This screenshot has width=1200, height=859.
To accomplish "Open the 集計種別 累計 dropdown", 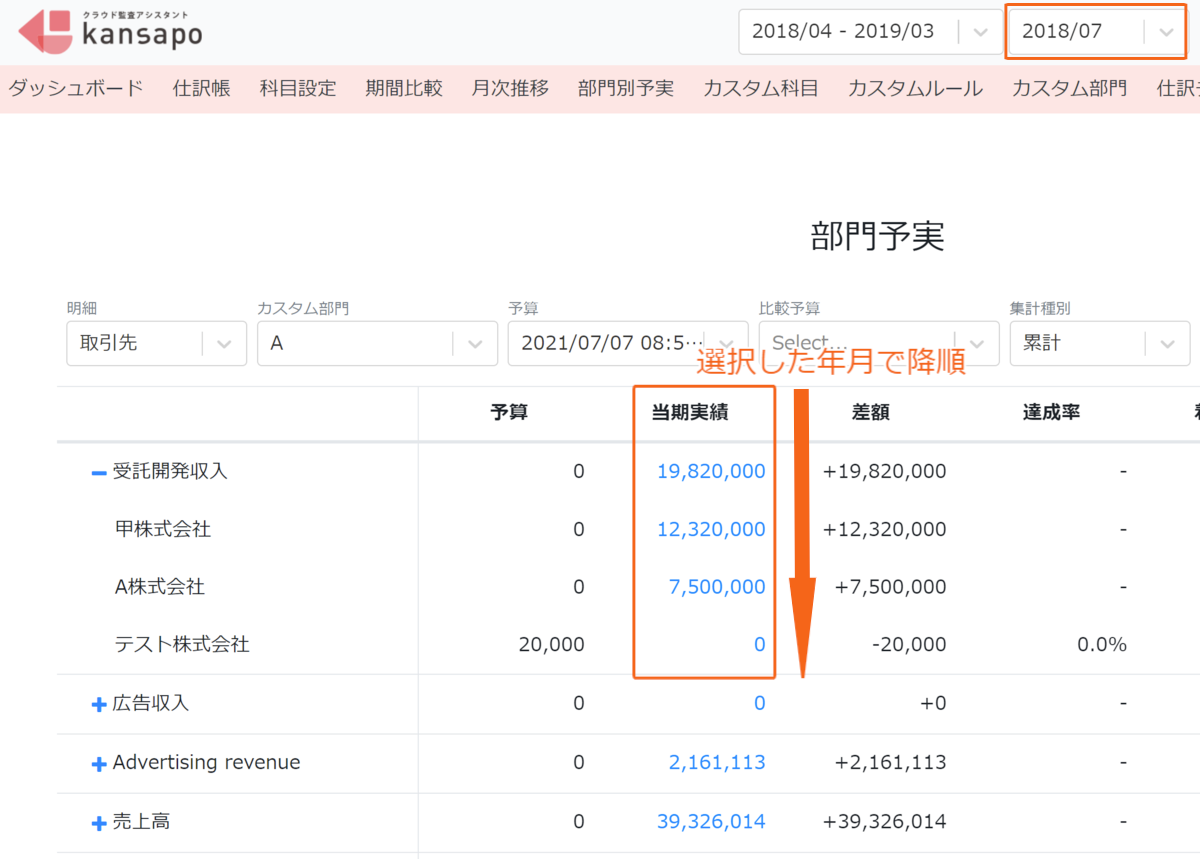I will tap(1099, 343).
